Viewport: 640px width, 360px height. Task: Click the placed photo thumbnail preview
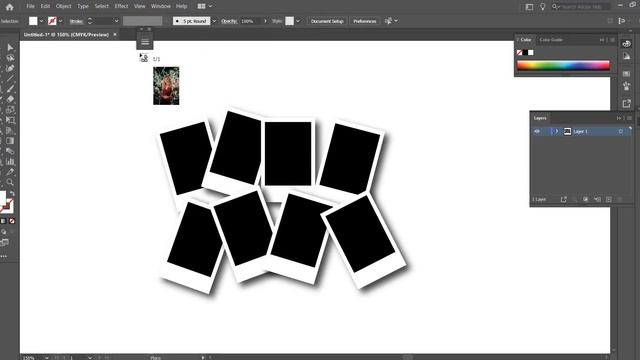tap(166, 86)
